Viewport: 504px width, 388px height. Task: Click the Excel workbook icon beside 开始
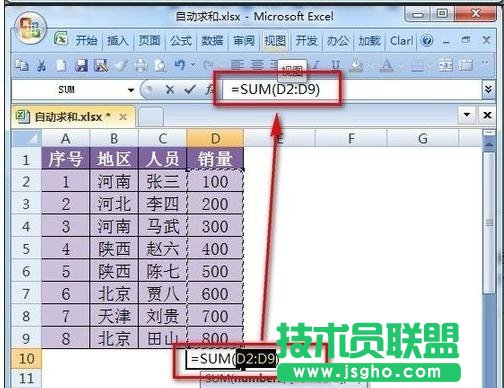point(61,39)
